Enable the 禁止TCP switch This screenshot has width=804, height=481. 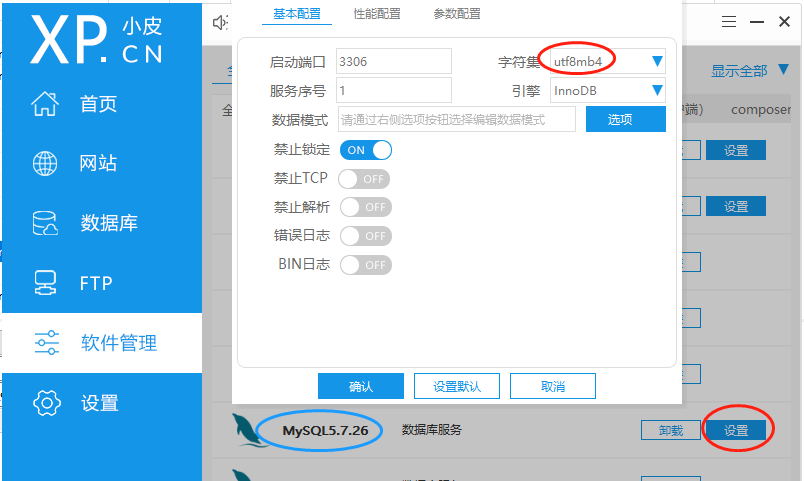(x=365, y=179)
